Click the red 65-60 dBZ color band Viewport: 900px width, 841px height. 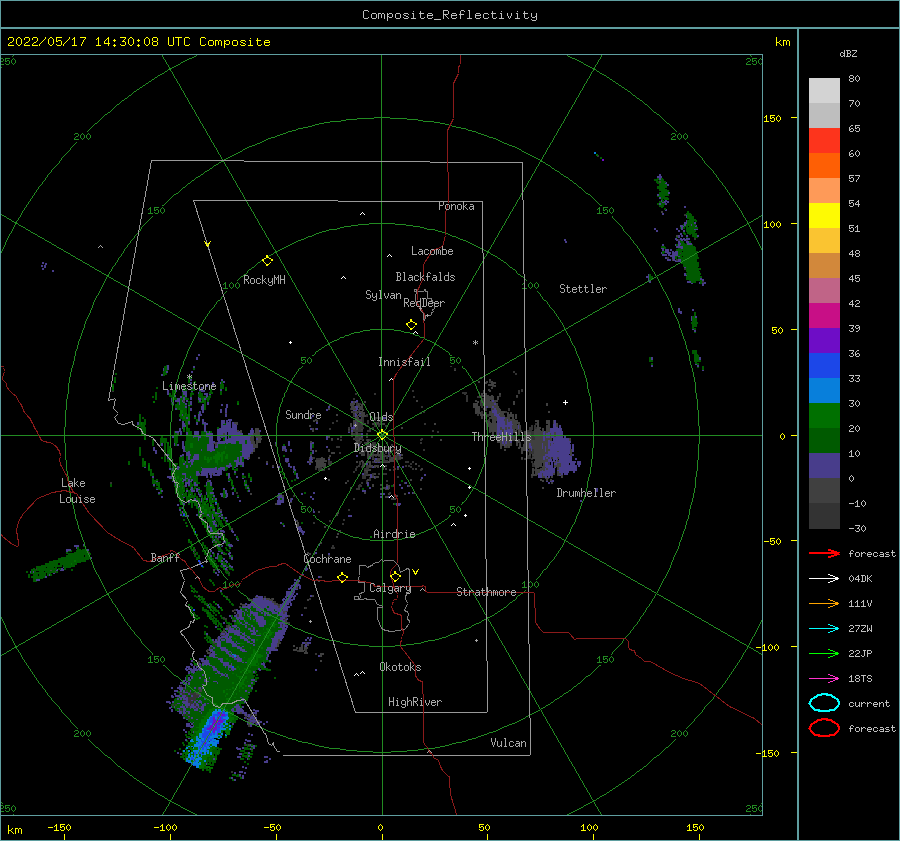tap(824, 141)
